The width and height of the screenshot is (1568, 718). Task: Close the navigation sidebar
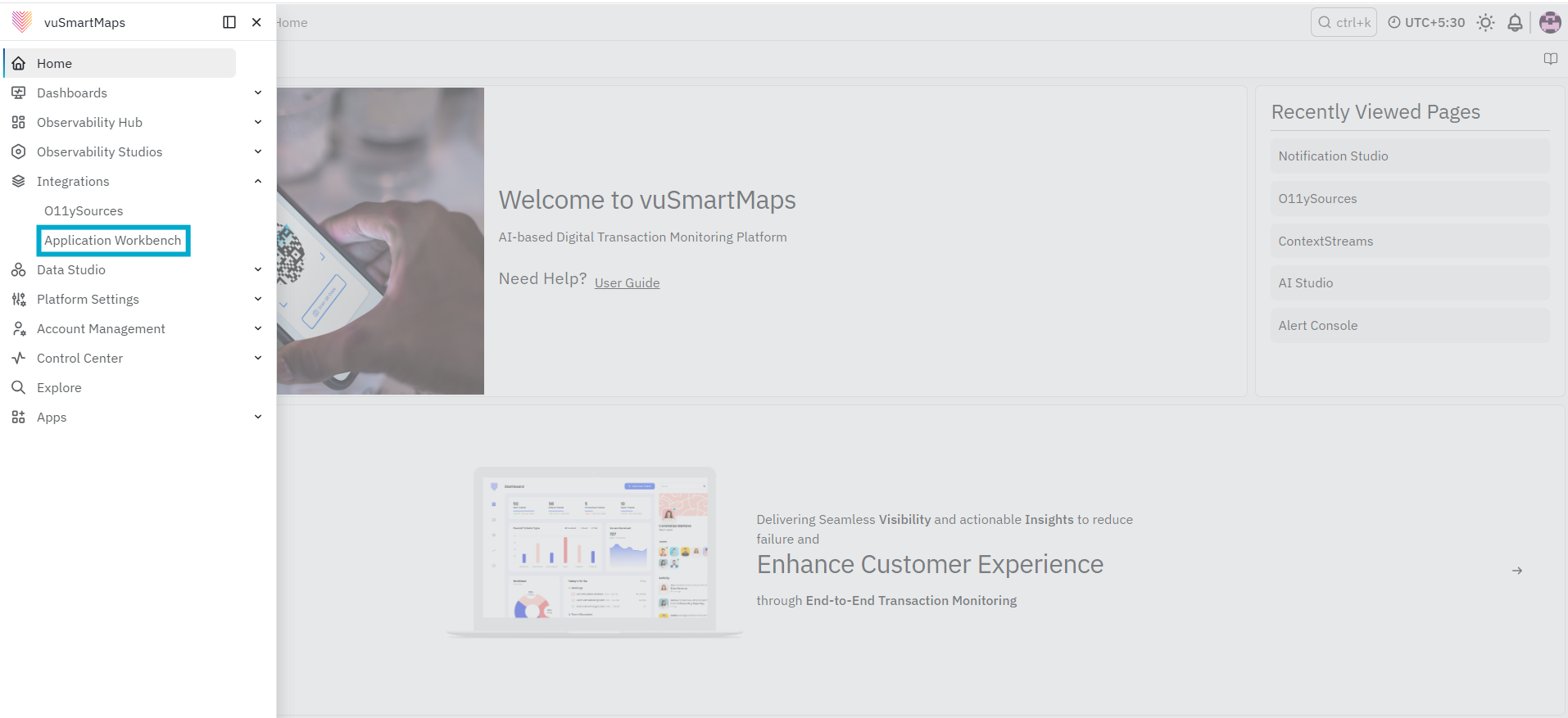pos(256,22)
